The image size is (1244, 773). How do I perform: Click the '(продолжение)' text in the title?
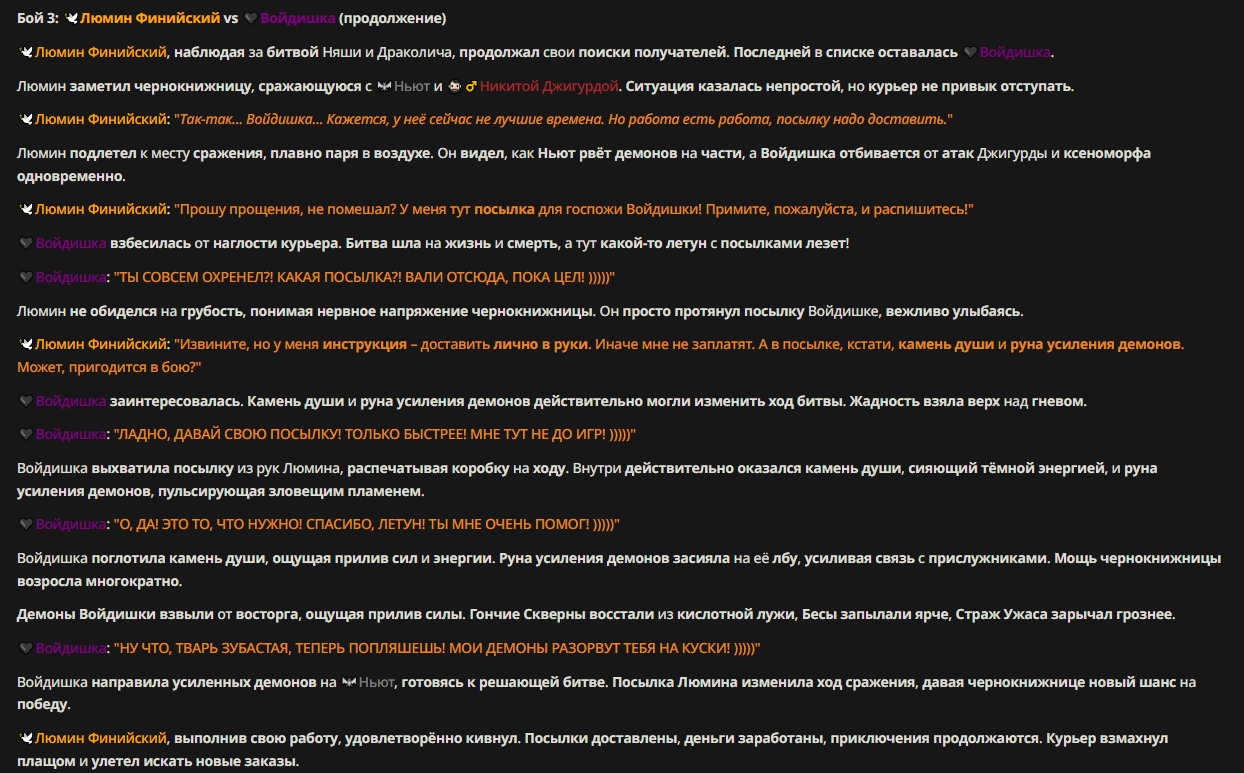pos(392,18)
